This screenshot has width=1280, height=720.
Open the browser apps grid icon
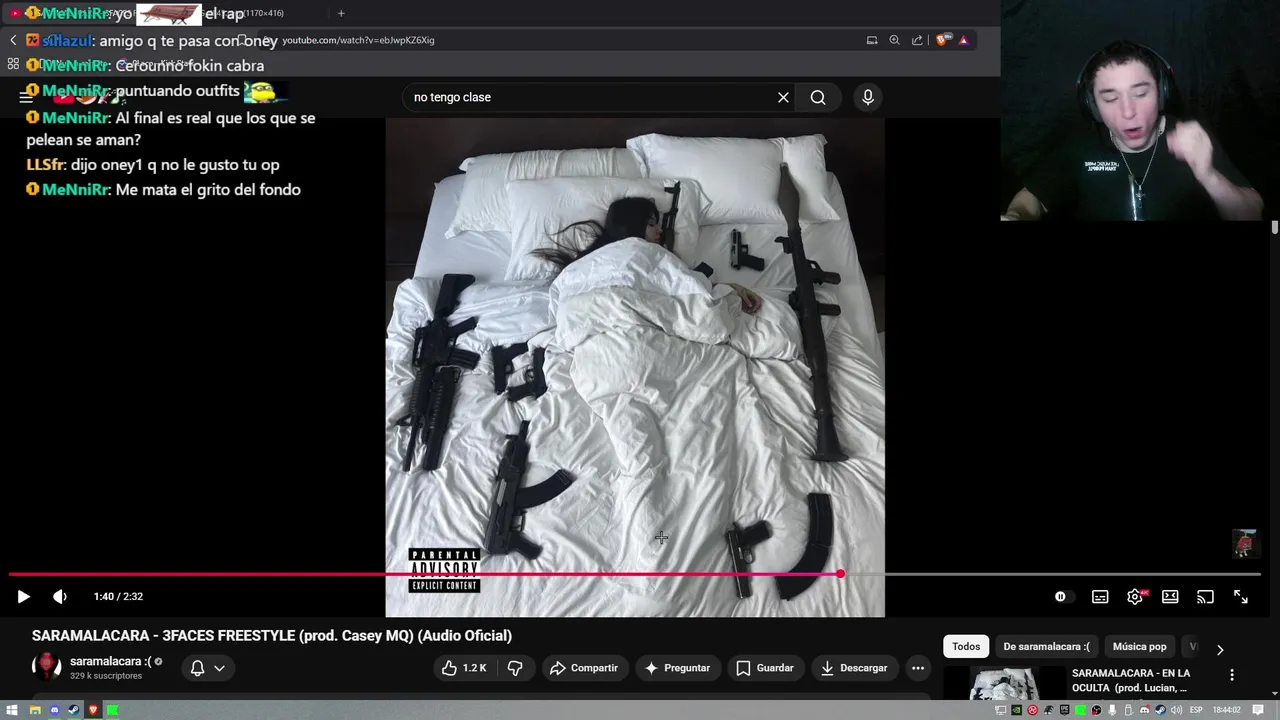click(x=13, y=64)
